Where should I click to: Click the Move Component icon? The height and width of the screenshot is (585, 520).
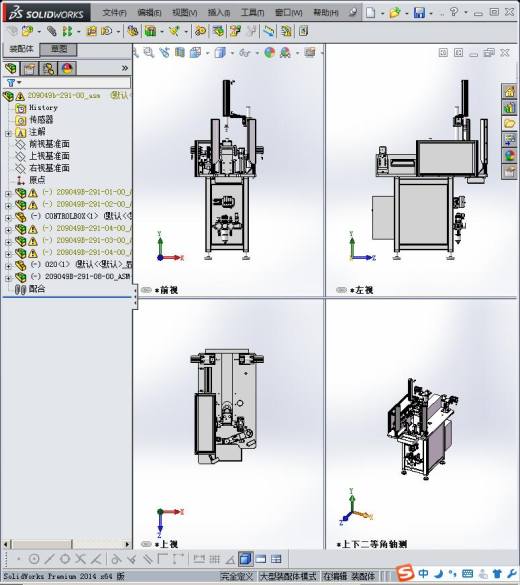tap(106, 31)
